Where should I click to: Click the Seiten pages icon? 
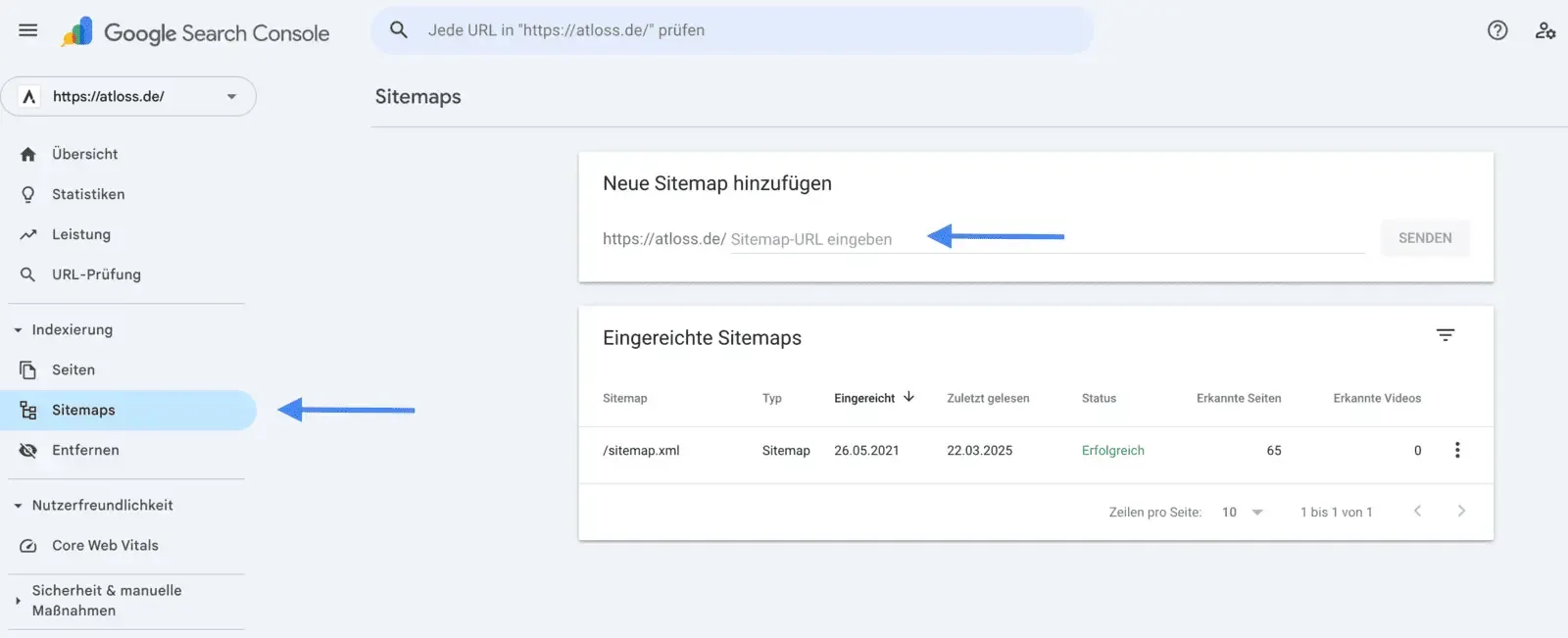point(28,369)
